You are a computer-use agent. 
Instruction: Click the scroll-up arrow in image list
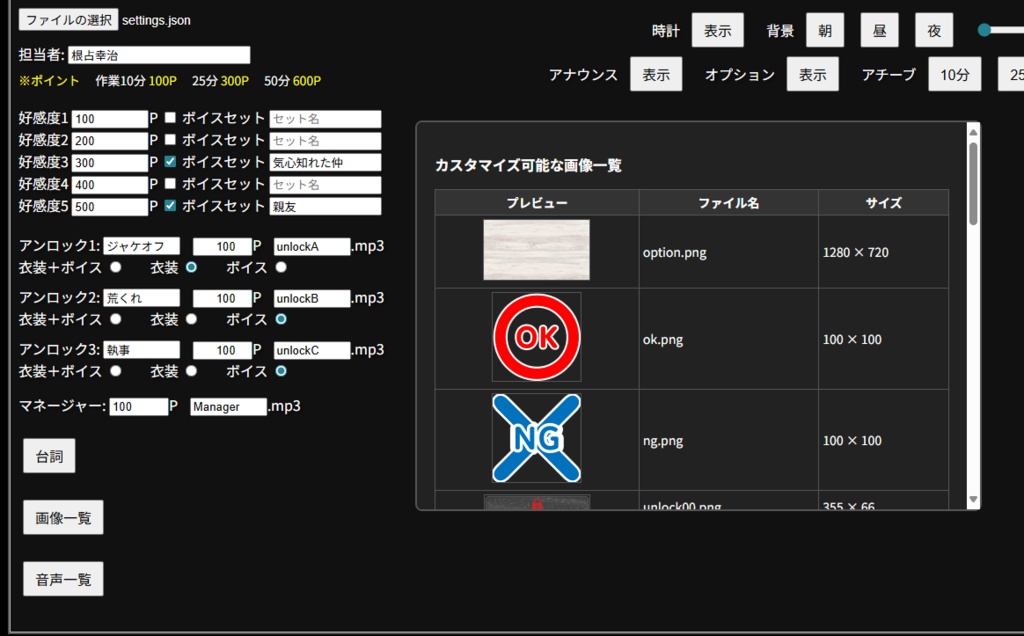[x=973, y=132]
